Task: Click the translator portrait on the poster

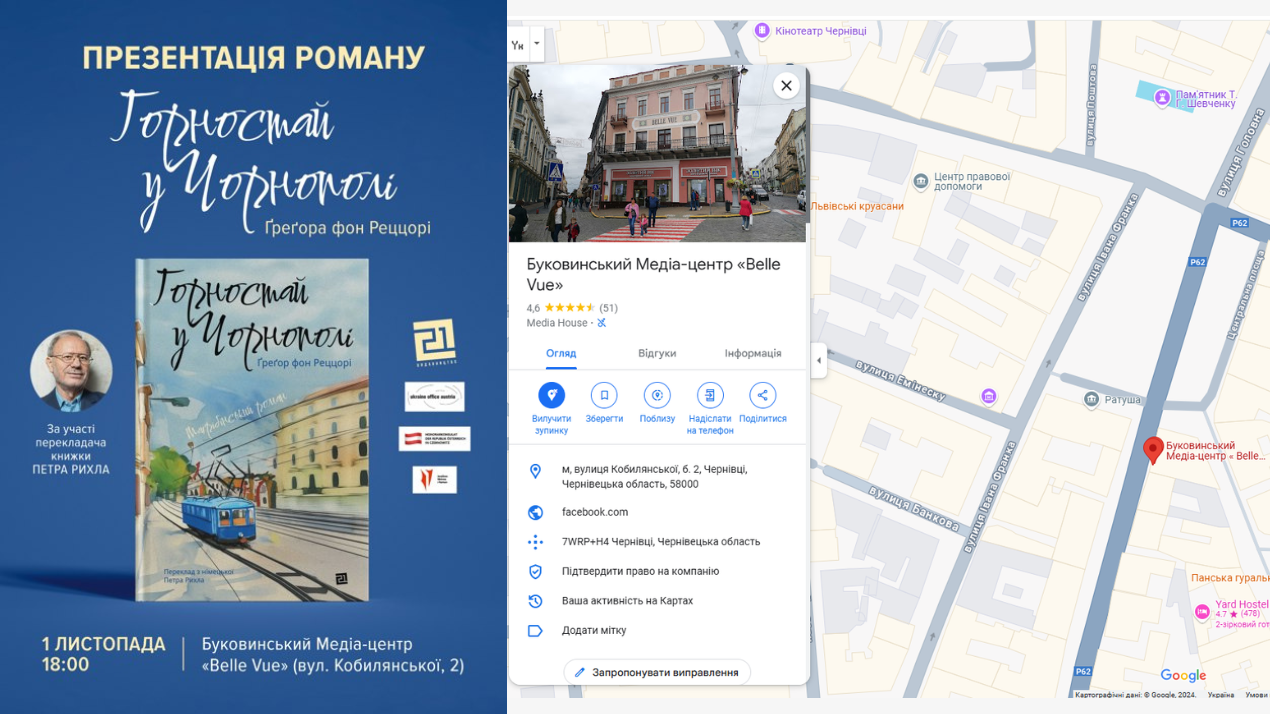Action: click(71, 371)
